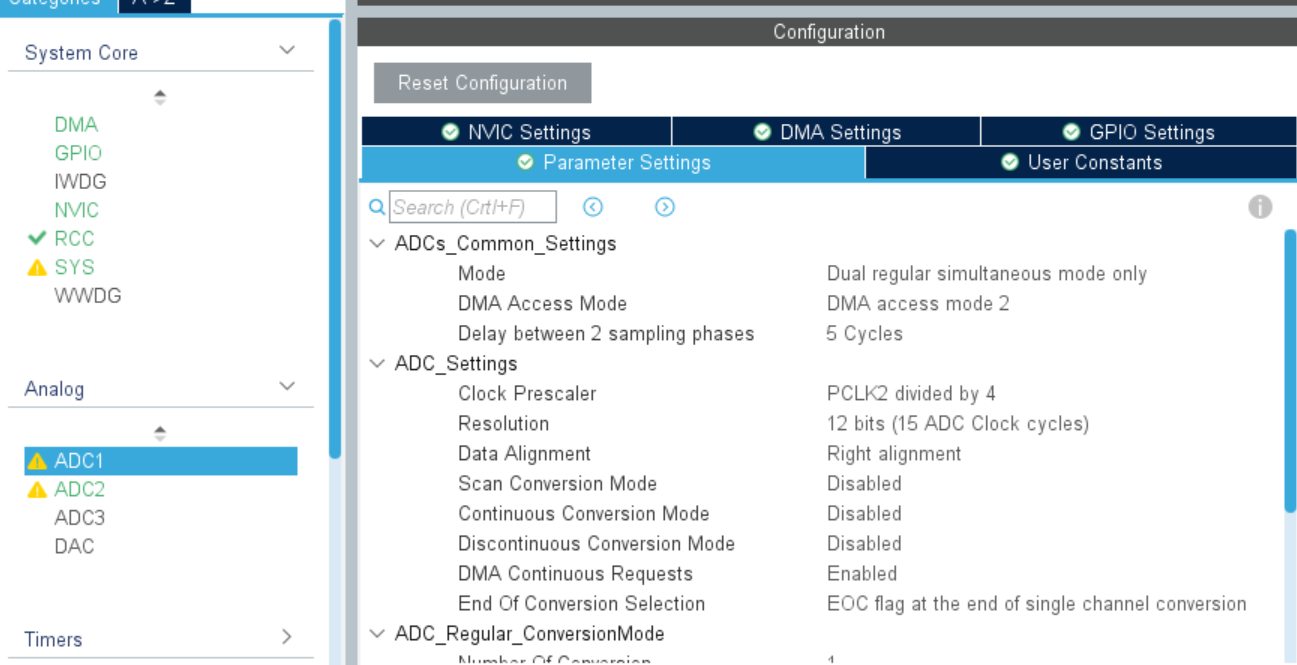Image resolution: width=1297 pixels, height=665 pixels.
Task: Collapse the ADC_Settings group
Action: click(x=377, y=363)
